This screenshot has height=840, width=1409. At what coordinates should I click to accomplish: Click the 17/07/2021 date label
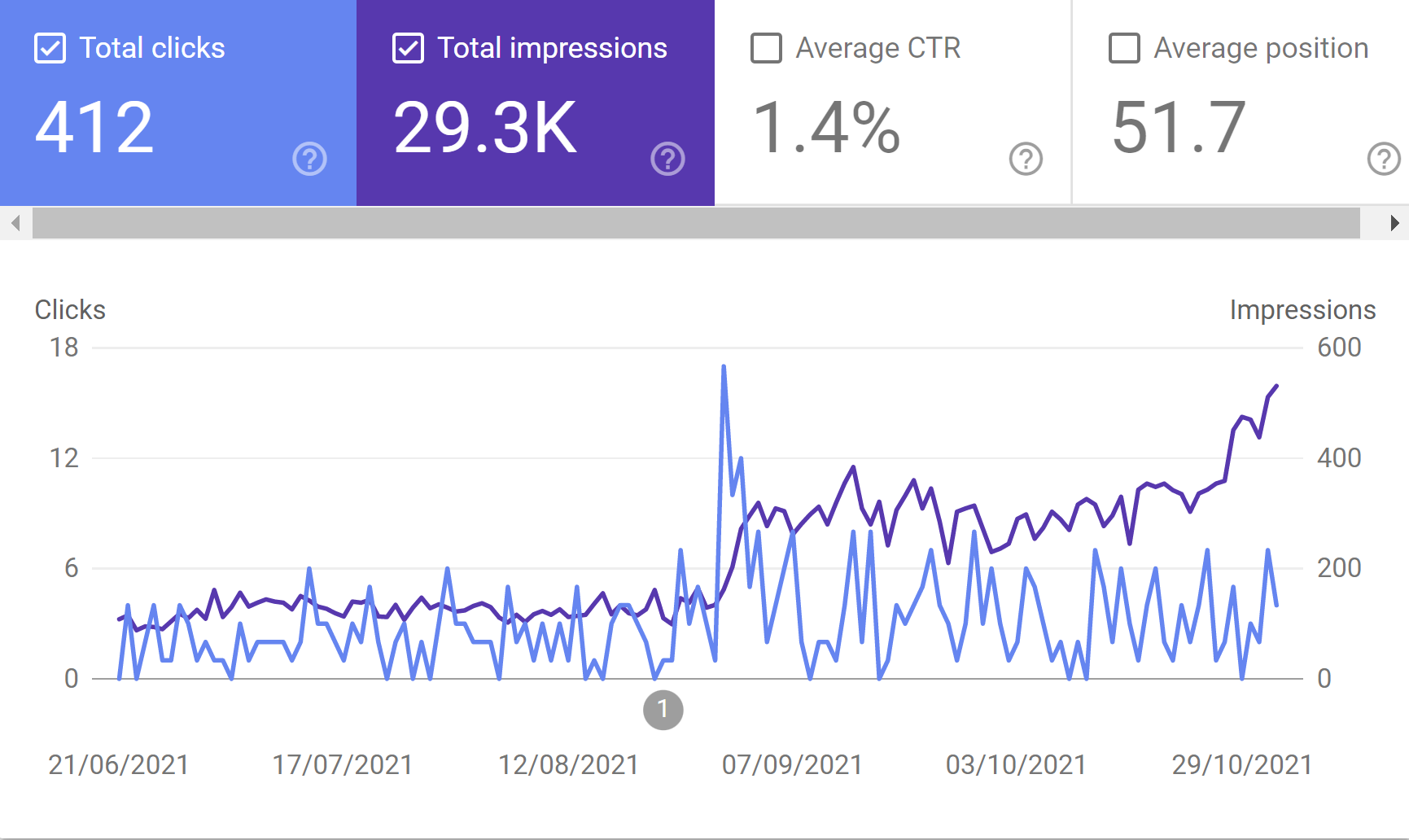click(343, 765)
